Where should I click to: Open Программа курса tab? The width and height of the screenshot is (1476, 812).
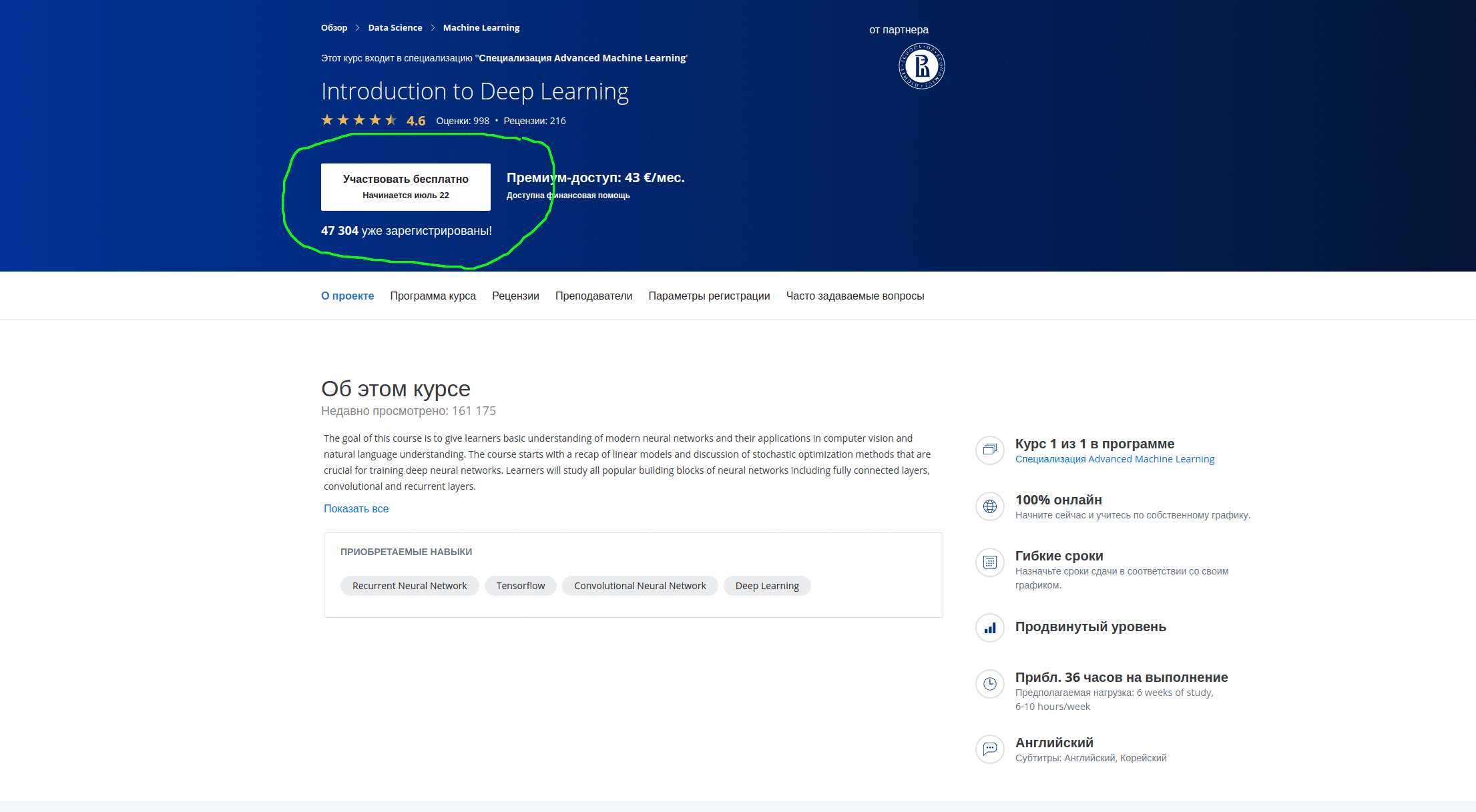tap(433, 296)
